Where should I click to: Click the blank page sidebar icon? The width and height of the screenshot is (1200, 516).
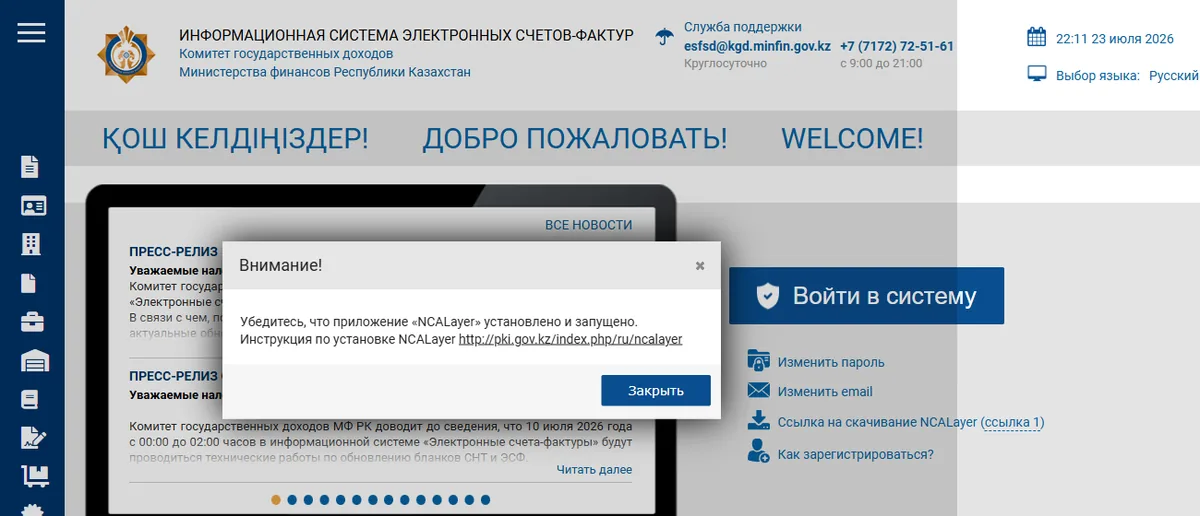pos(29,283)
